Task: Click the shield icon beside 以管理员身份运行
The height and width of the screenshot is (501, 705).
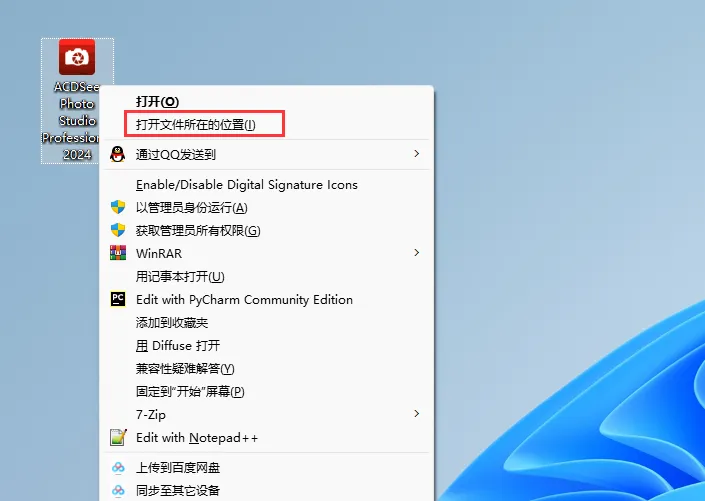Action: 118,207
